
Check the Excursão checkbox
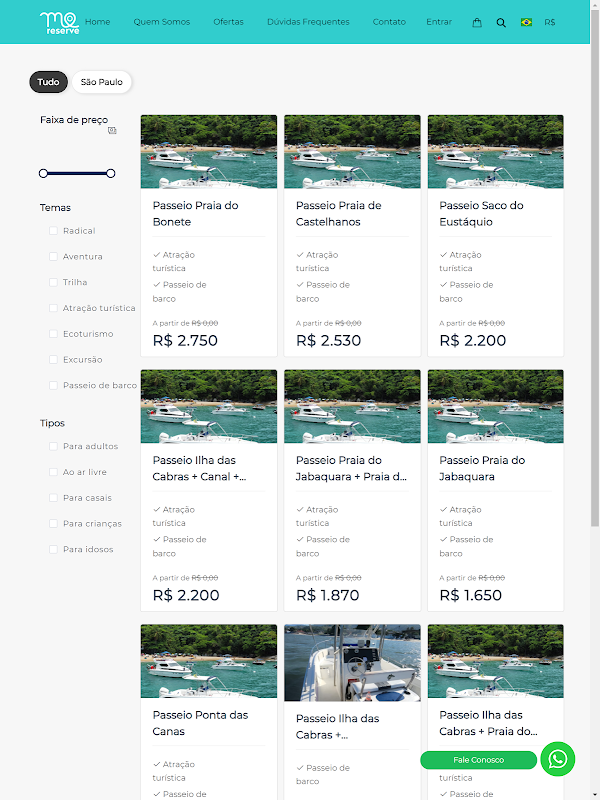click(53, 360)
